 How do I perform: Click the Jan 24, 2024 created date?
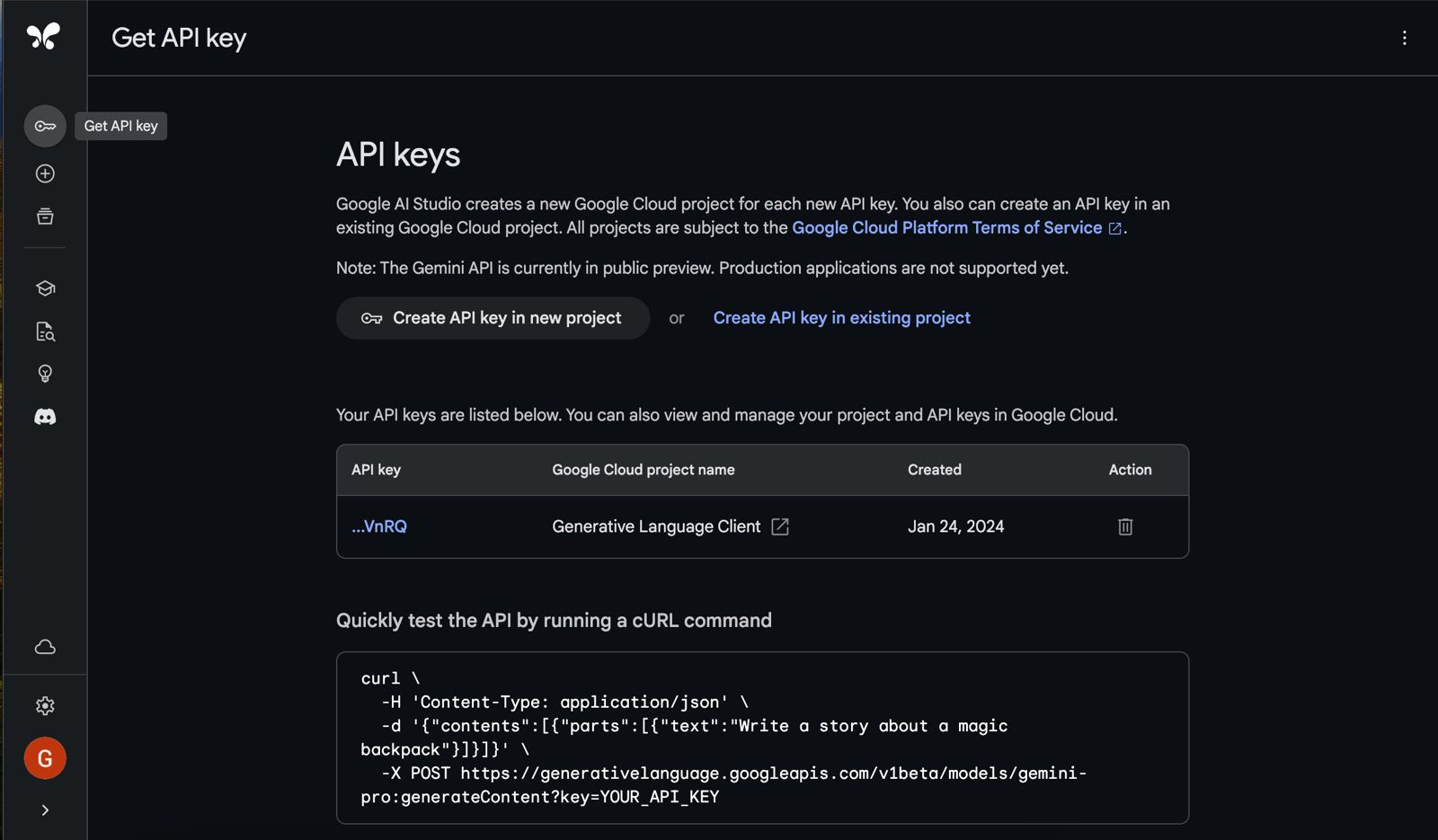(955, 526)
